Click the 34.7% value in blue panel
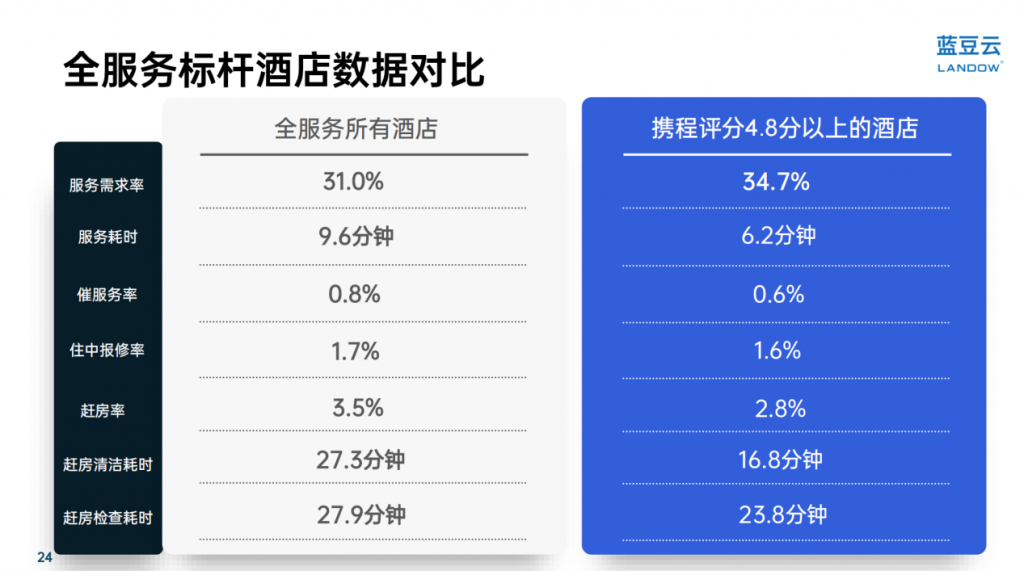 coord(776,182)
